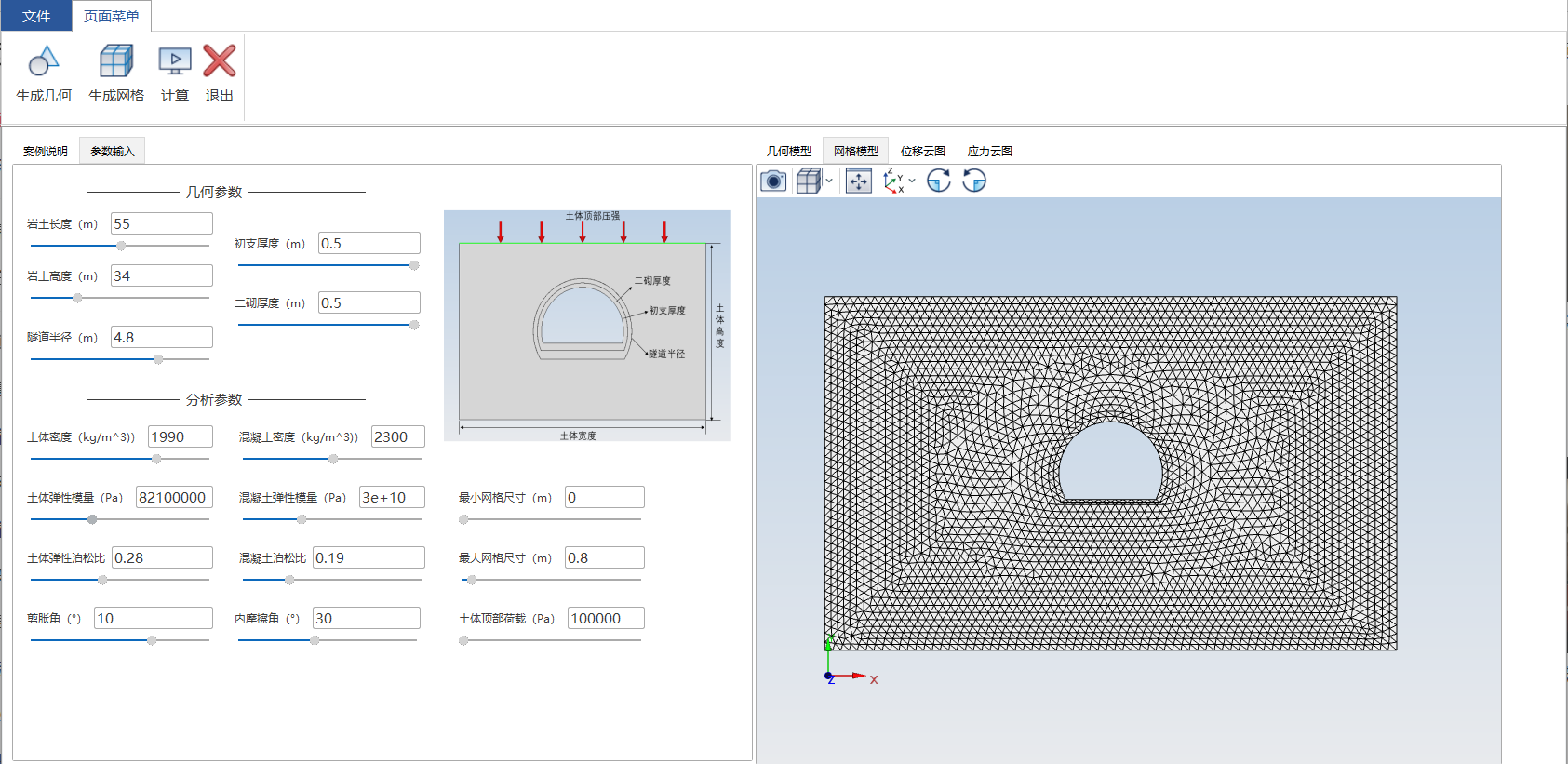The width and height of the screenshot is (1568, 764).
Task: Click the 混凝土弹性模量 input field
Action: coord(393,497)
